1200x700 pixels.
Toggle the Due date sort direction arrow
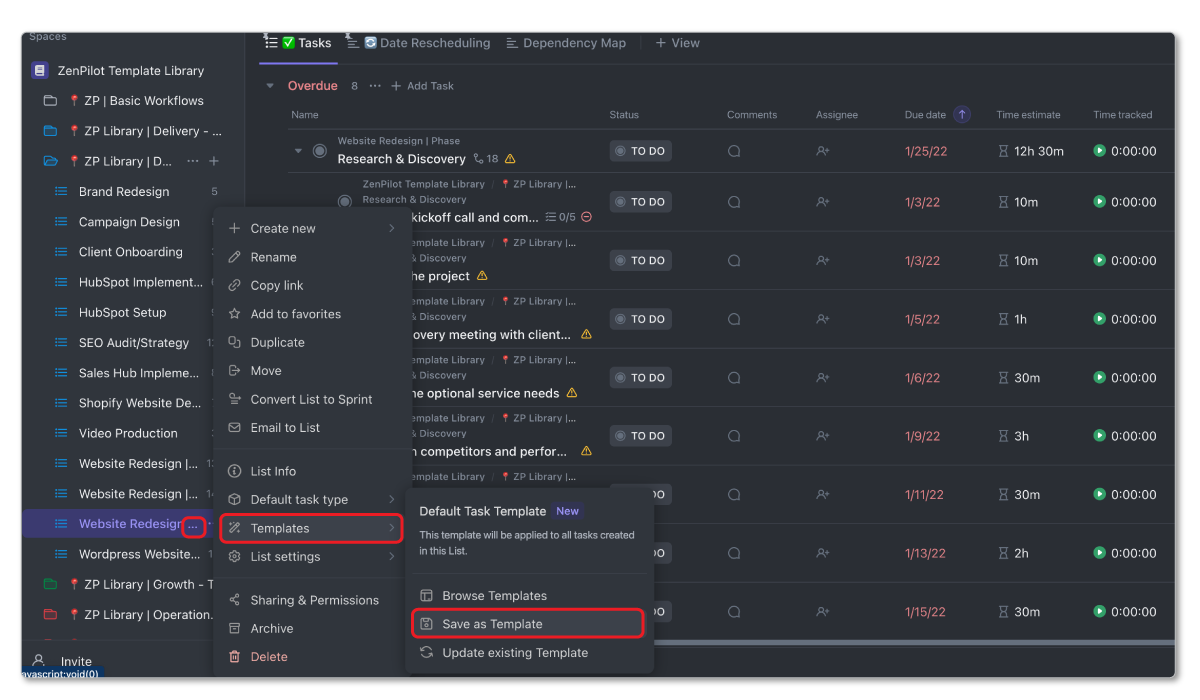(x=961, y=114)
